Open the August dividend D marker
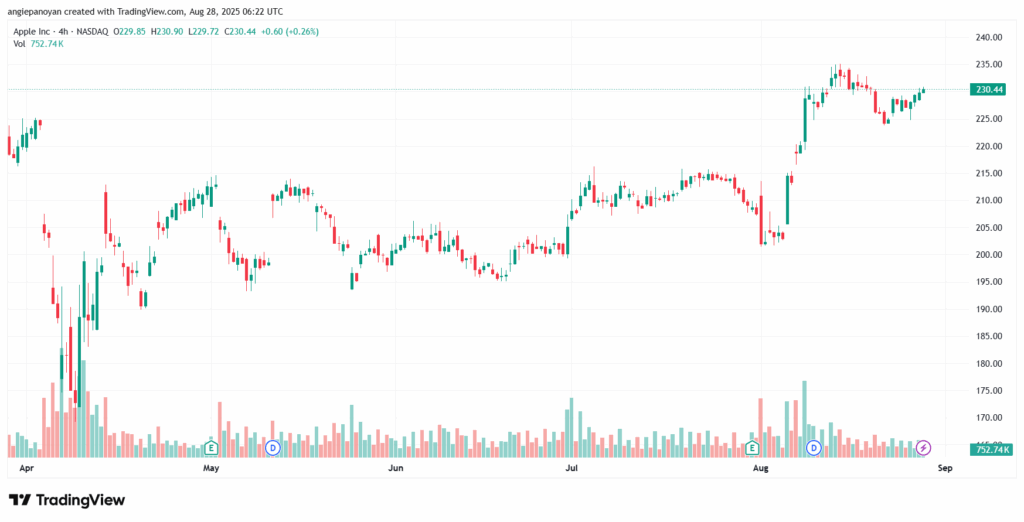This screenshot has height=522, width=1024. coord(814,447)
